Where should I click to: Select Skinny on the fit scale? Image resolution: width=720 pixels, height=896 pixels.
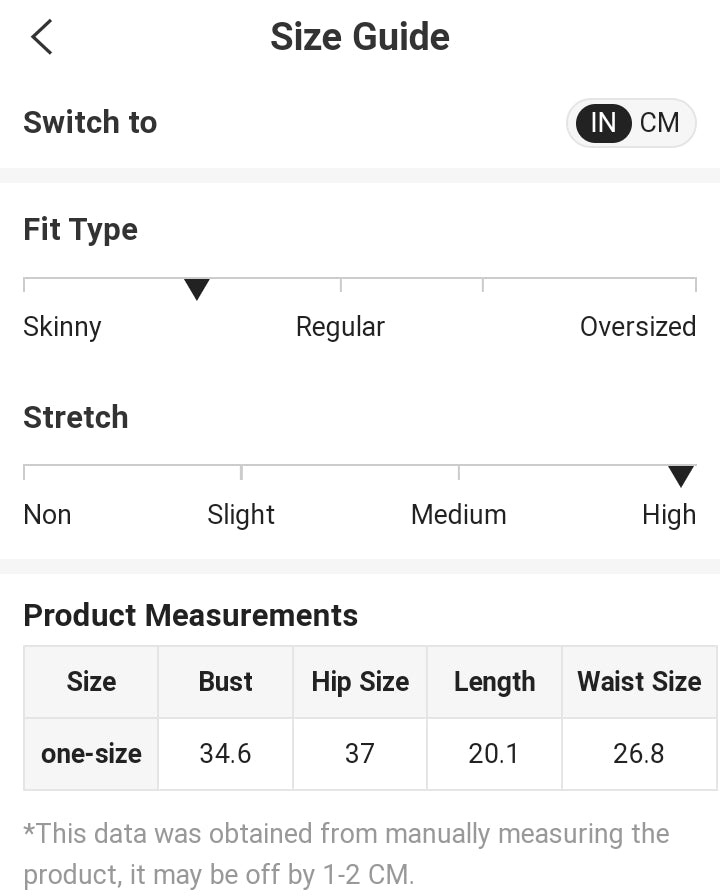pyautogui.click(x=62, y=327)
